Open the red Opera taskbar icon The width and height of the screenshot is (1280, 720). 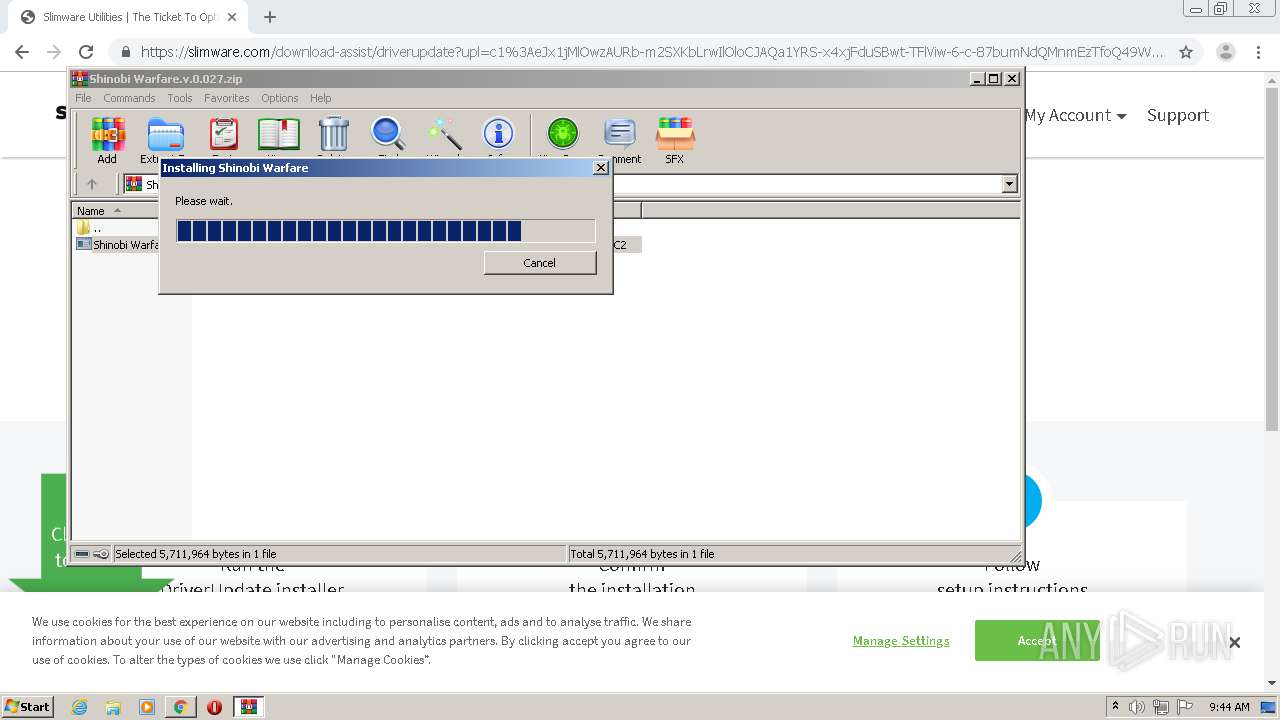click(x=214, y=707)
